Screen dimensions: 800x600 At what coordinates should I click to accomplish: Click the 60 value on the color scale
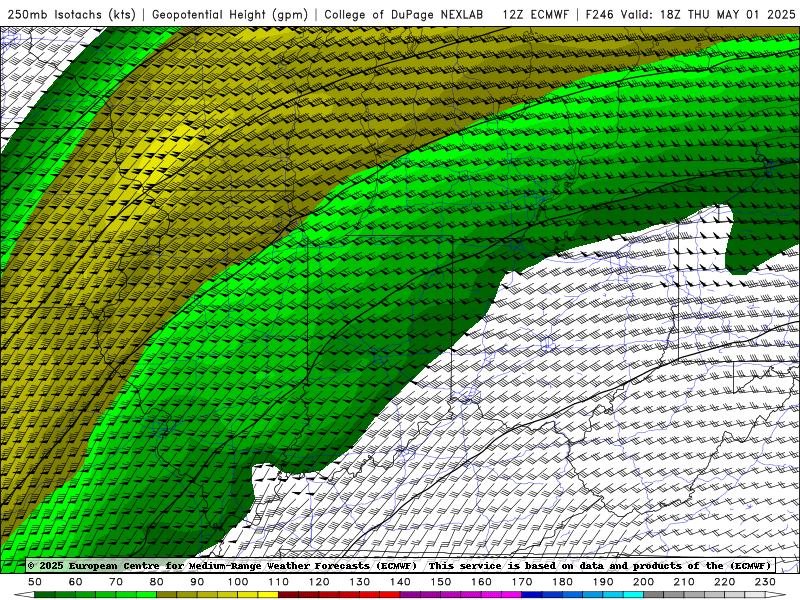coord(76,582)
